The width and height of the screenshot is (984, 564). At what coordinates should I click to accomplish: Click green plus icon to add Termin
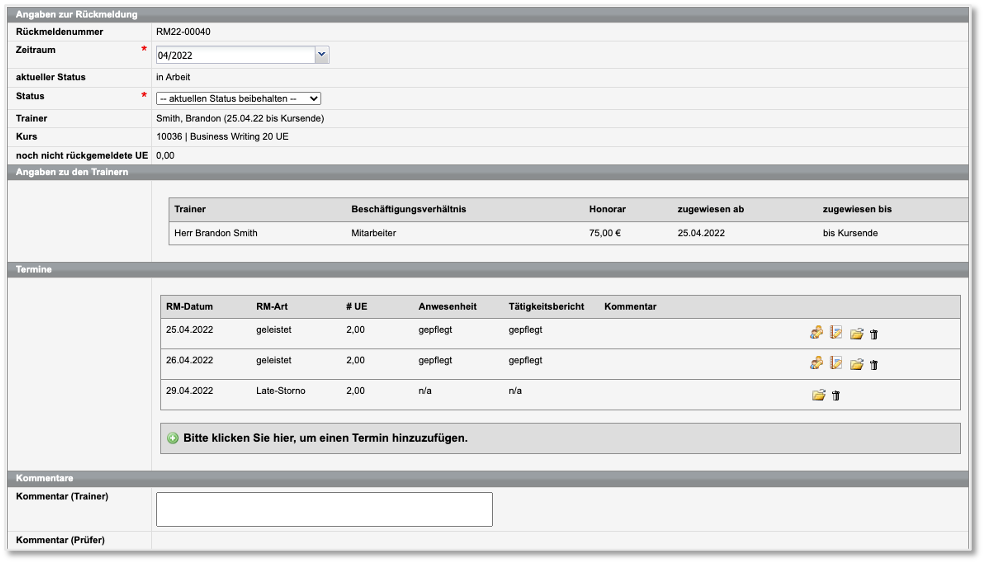point(173,438)
